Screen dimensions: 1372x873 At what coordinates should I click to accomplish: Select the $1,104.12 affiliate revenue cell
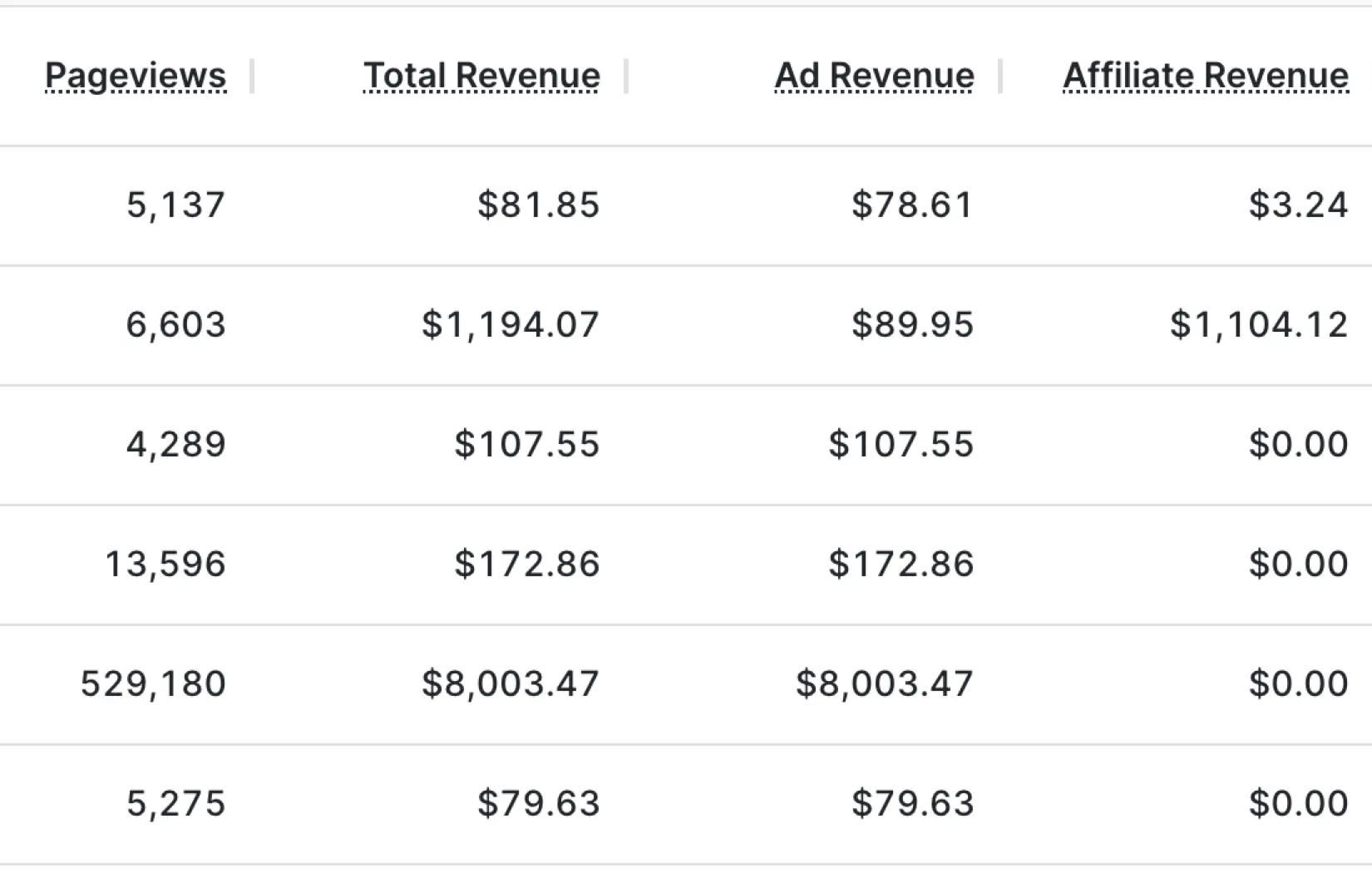coord(1259,324)
